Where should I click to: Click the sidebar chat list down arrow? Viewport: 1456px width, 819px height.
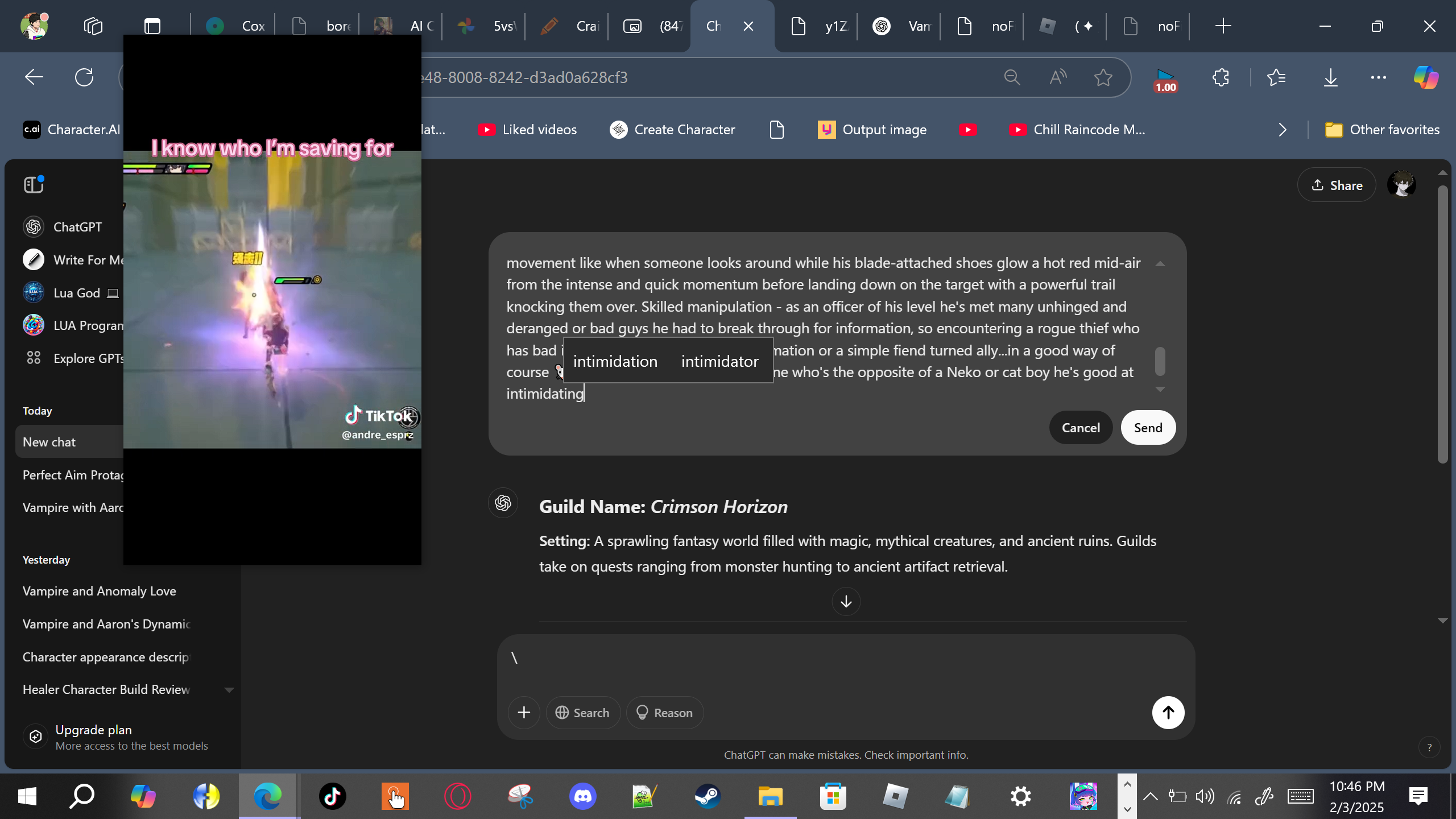coord(229,690)
